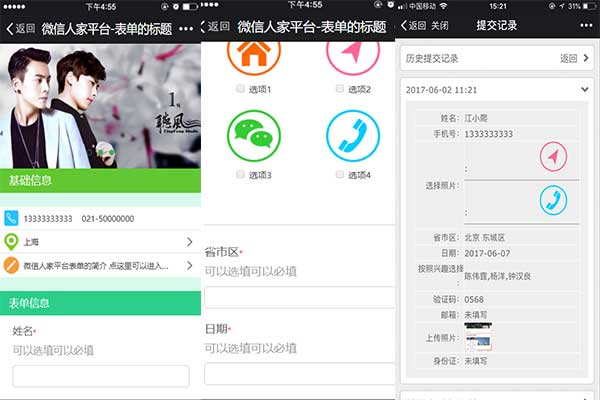Select the 2017-06-07 date value
Screen dimensions: 600x400
tap(487, 253)
